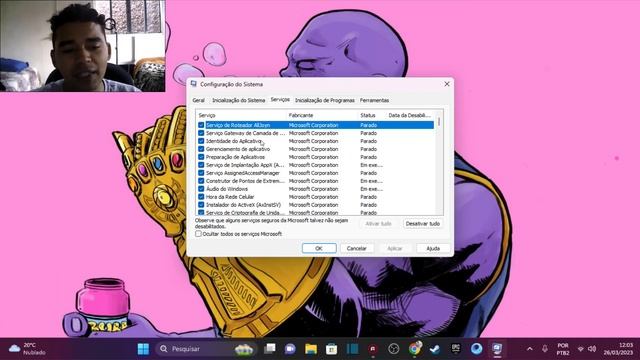Viewport: 640px width, 360px height.
Task: Select the Hora da Rede Celular row name
Action: click(x=230, y=197)
